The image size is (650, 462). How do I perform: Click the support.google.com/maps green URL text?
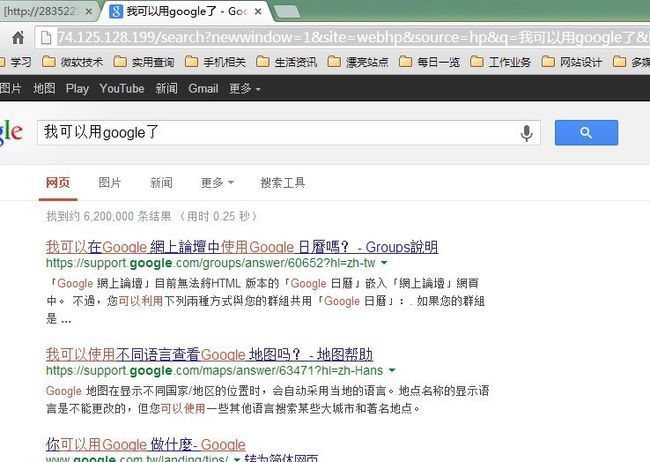[214, 370]
